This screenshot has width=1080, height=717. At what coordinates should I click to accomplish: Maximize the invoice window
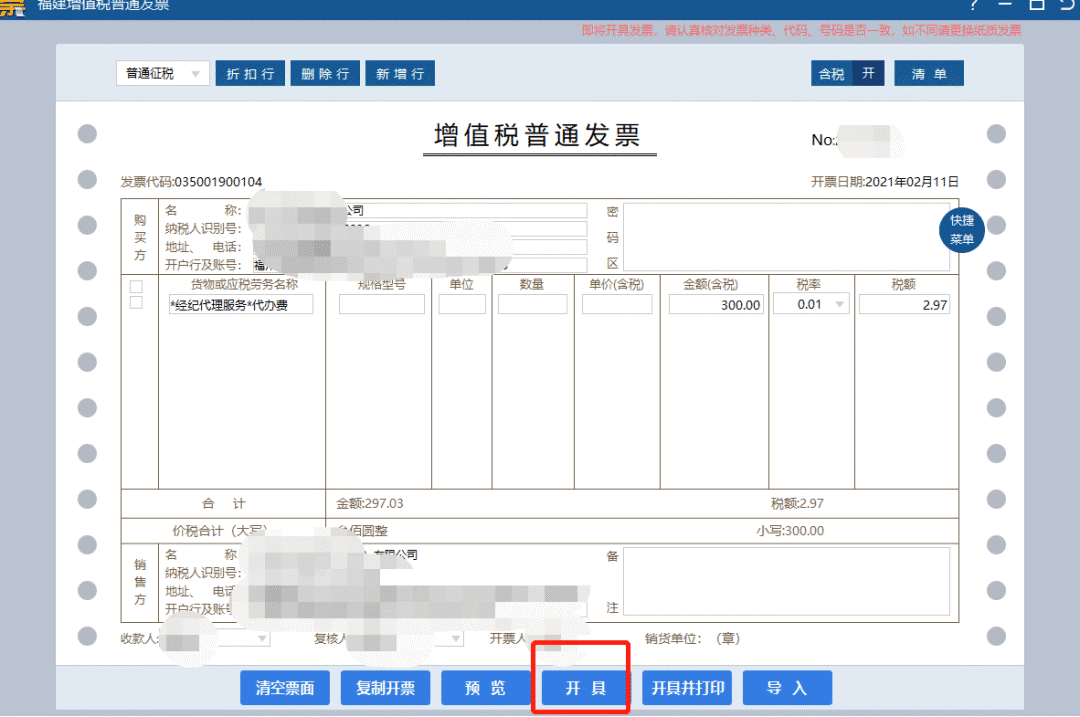pos(1037,5)
